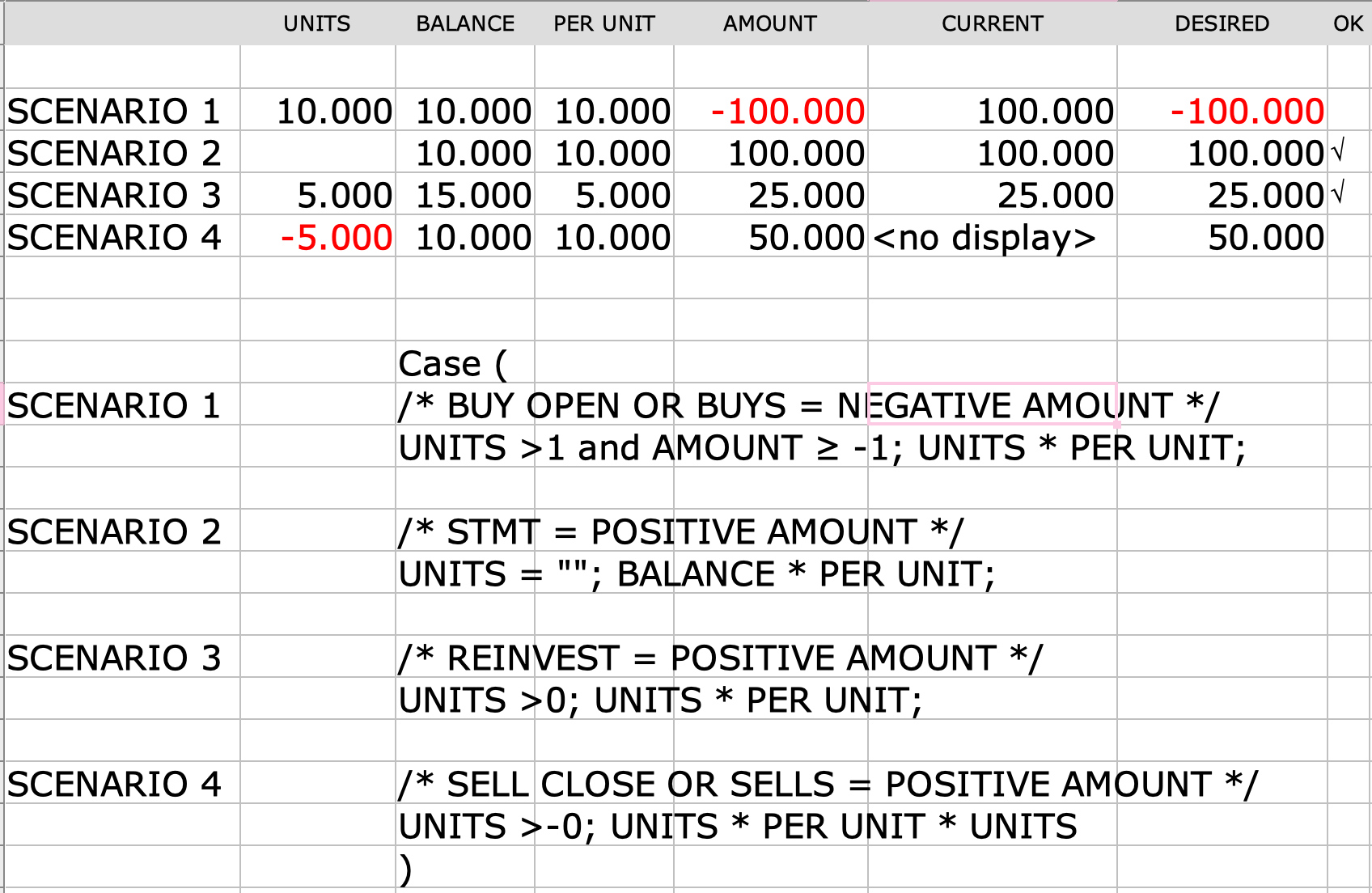
Task: Click SCENARIO 4 label in the data table
Action: pyautogui.click(x=114, y=237)
